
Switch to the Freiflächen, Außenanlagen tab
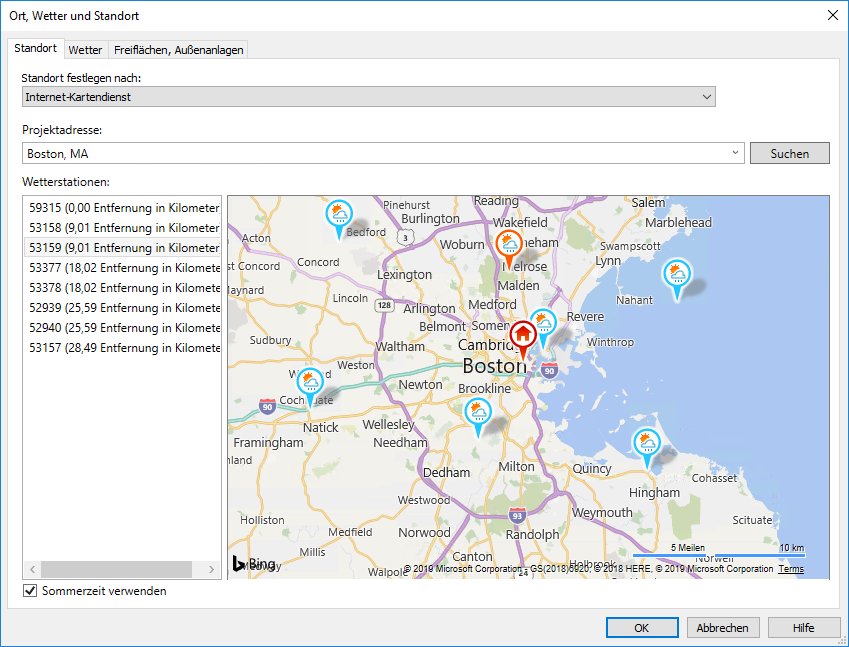pos(179,50)
